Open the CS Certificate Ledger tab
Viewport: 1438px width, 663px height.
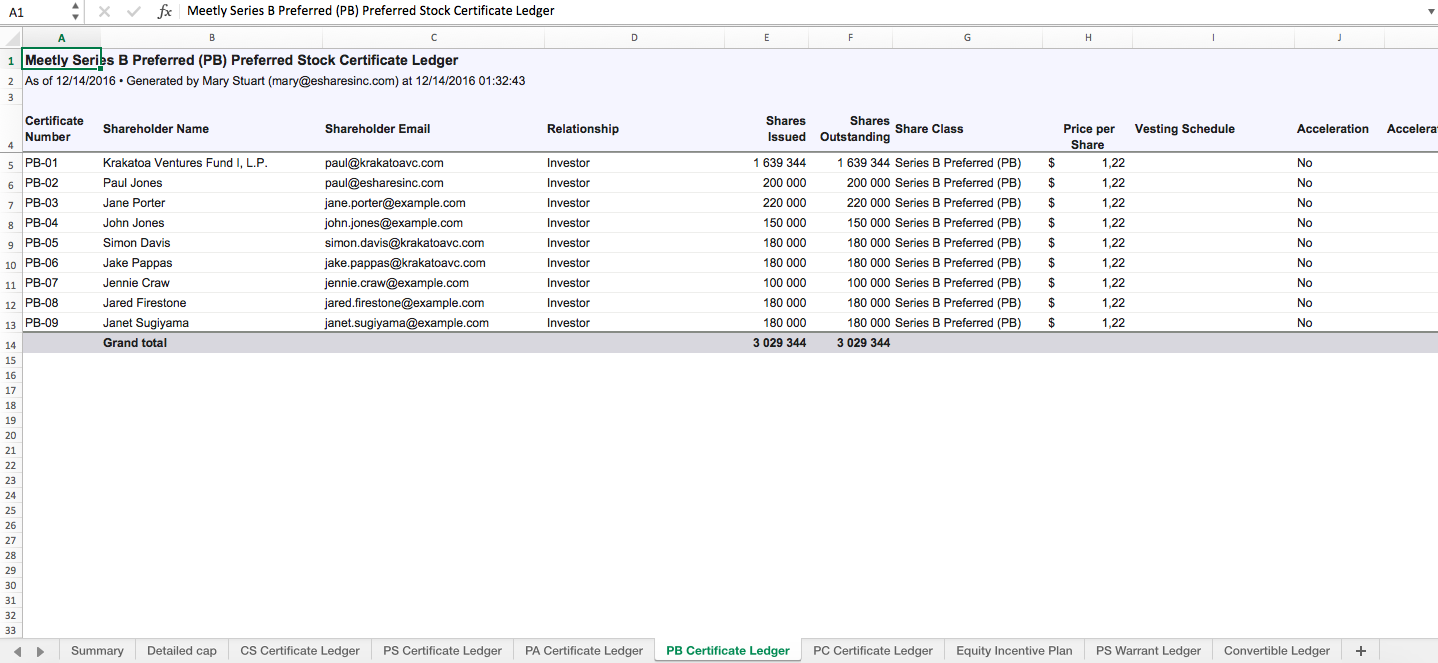(300, 650)
